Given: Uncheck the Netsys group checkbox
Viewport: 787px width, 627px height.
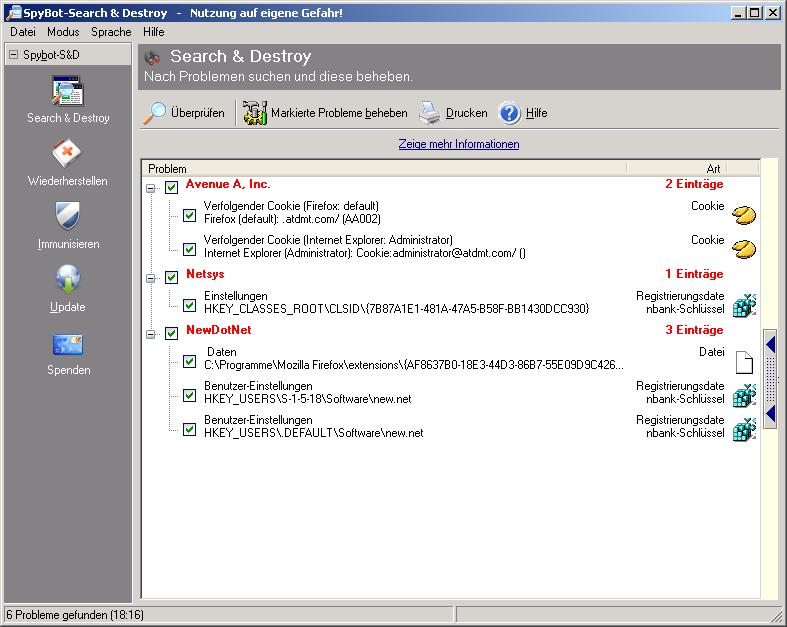Looking at the screenshot, I should pos(172,277).
